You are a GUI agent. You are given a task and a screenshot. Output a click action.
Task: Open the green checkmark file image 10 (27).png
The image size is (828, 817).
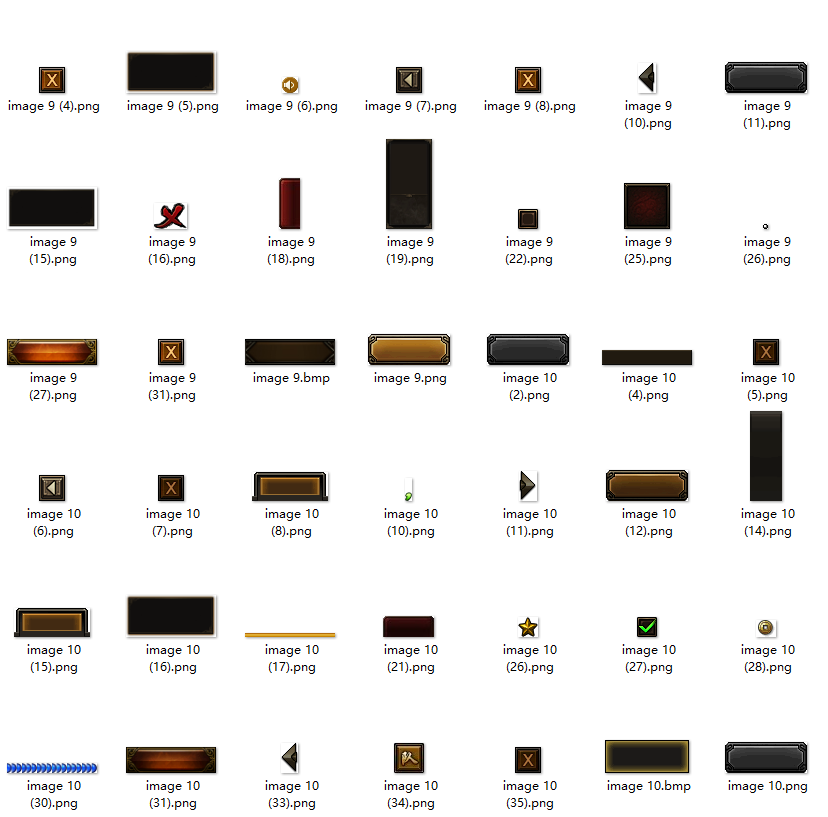[x=647, y=627]
